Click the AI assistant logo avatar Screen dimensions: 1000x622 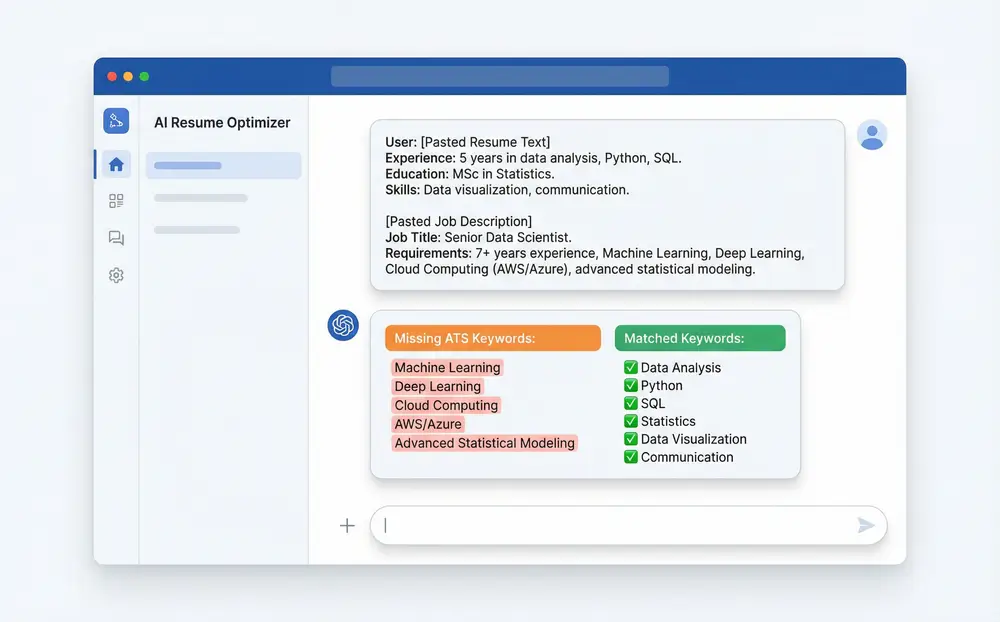tap(343, 325)
